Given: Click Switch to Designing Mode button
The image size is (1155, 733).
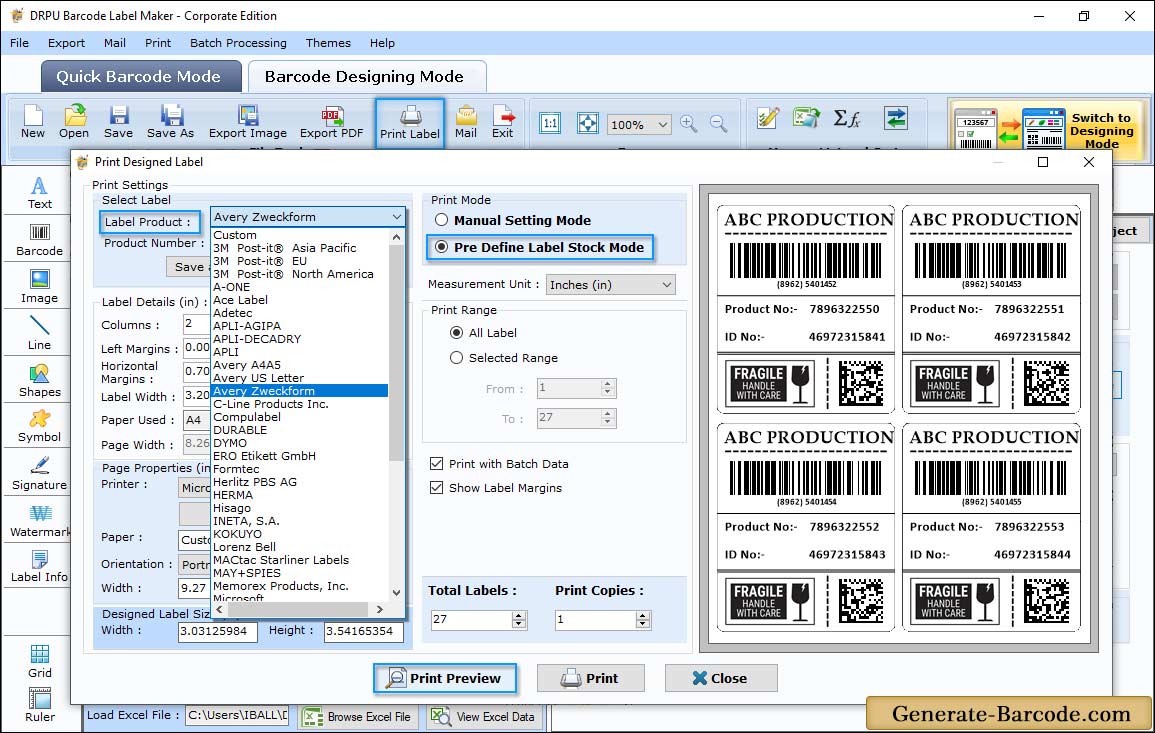Looking at the screenshot, I should [x=1046, y=130].
